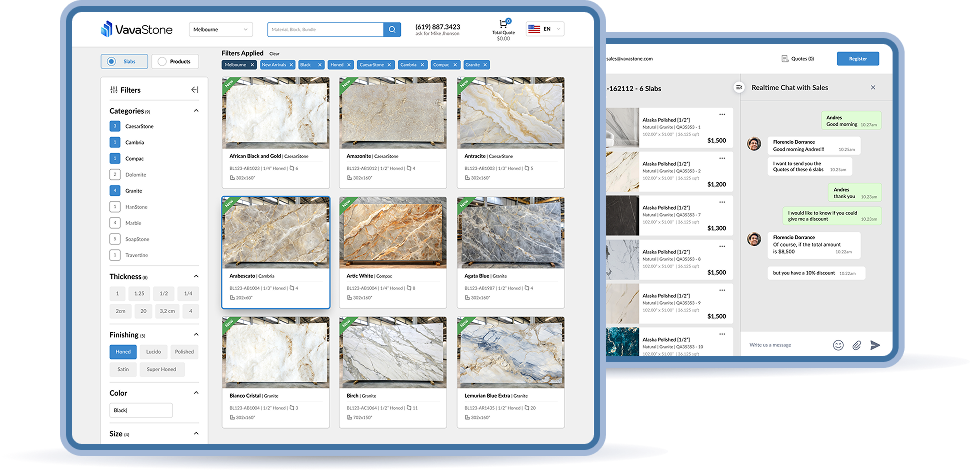Open the emoji picker in chat

pyautogui.click(x=838, y=345)
